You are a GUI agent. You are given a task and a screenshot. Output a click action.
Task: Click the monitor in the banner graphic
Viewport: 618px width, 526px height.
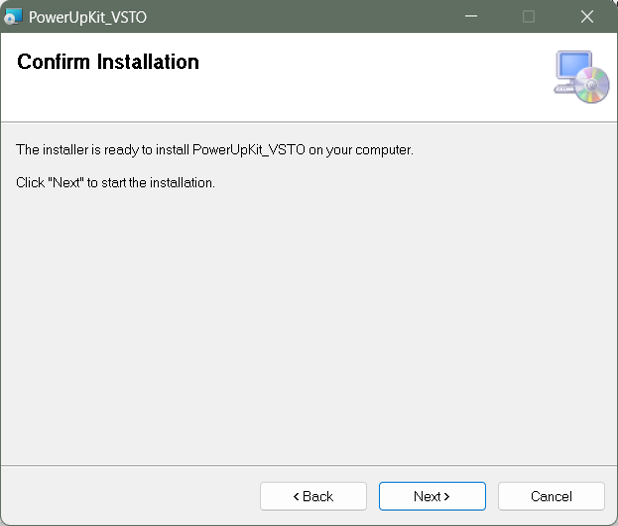(x=573, y=71)
